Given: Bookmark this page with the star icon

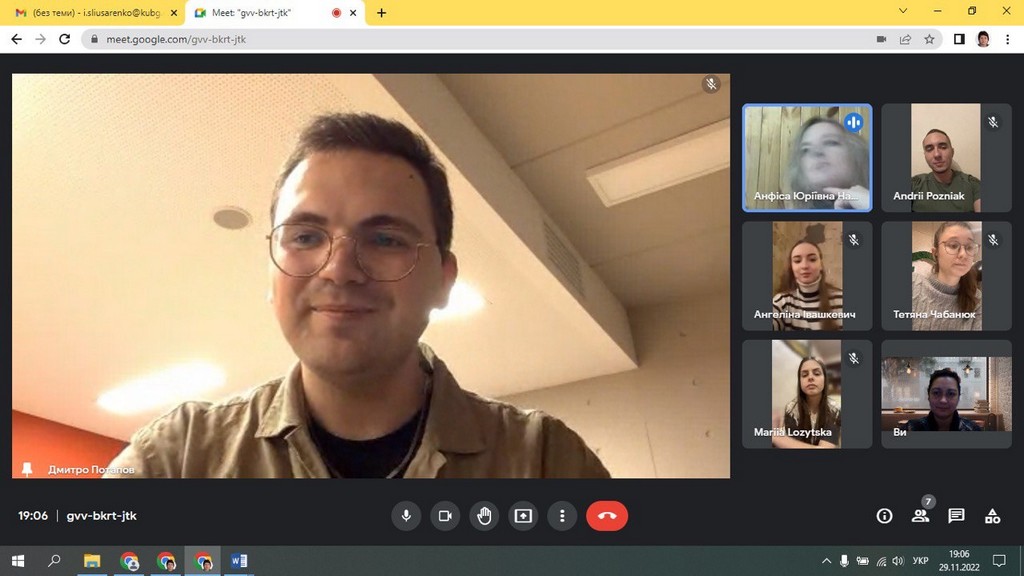Looking at the screenshot, I should click(x=929, y=39).
